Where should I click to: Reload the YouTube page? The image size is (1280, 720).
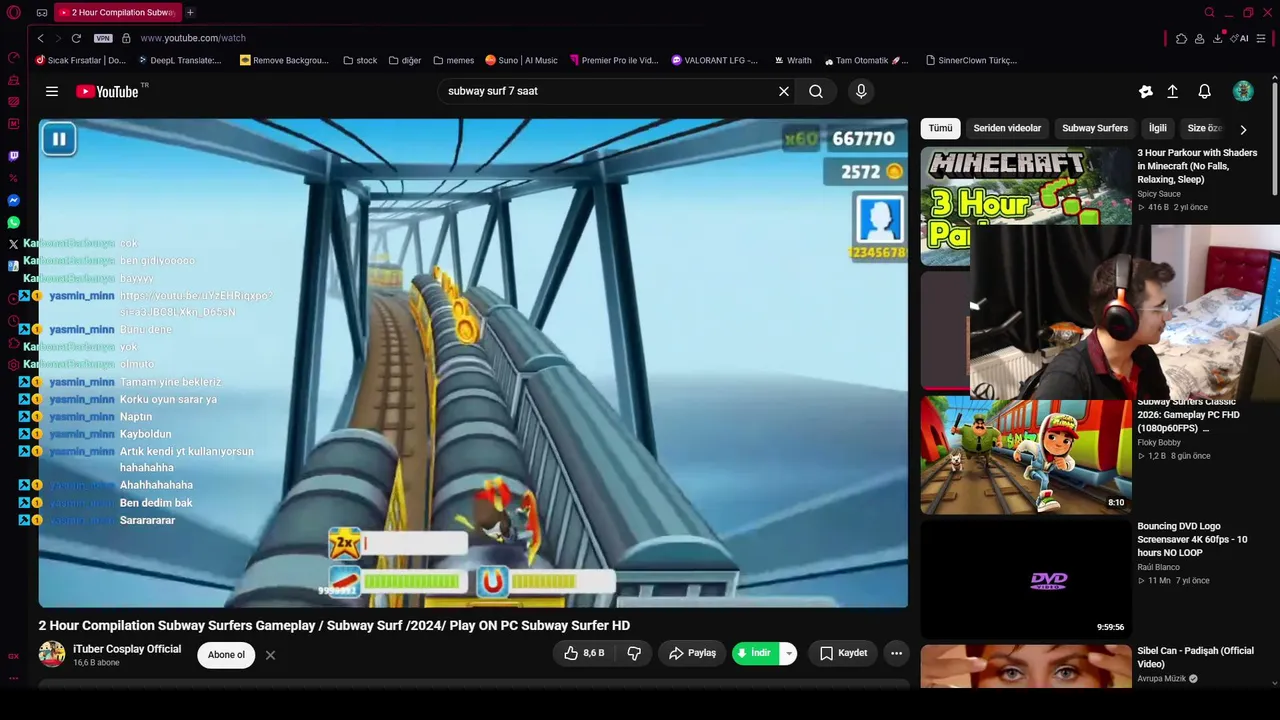tap(76, 38)
